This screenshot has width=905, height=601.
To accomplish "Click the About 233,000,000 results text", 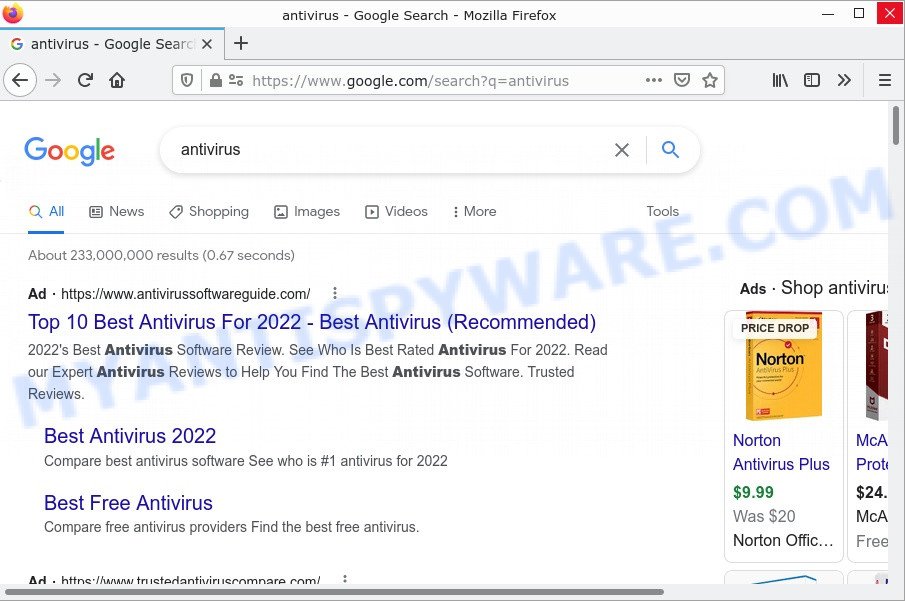I will pos(162,255).
